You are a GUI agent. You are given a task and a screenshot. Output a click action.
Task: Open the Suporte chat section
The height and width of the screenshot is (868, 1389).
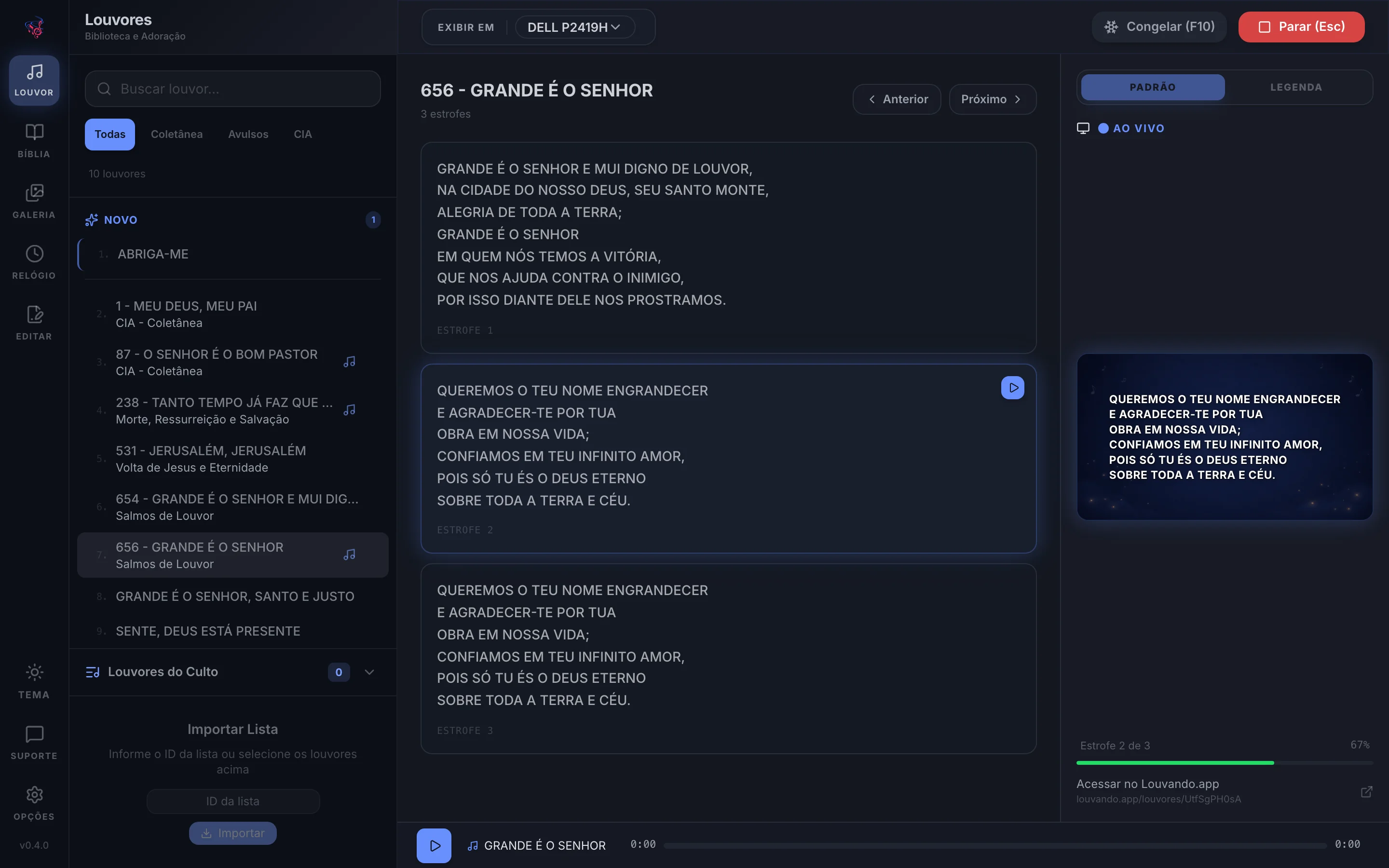point(34,743)
